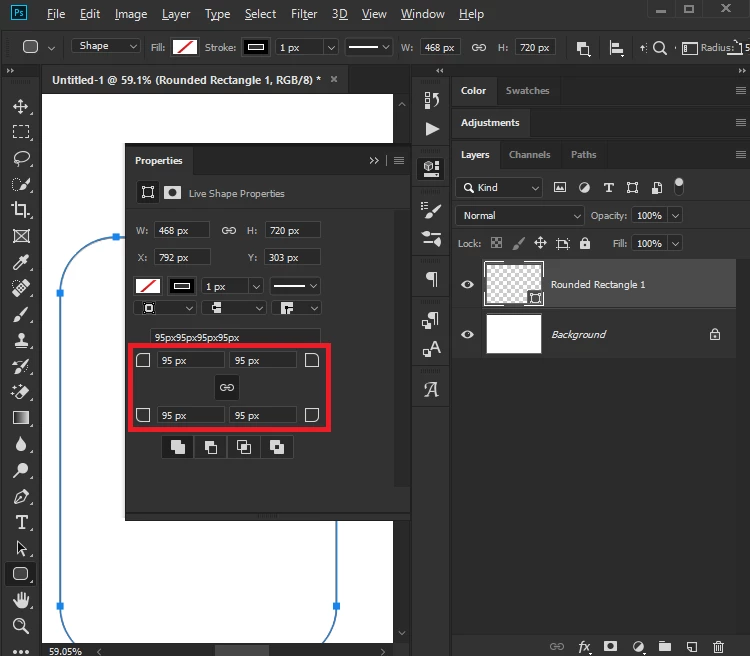Toggle width-height link in Properties panel
The image size is (750, 656).
coord(229,231)
